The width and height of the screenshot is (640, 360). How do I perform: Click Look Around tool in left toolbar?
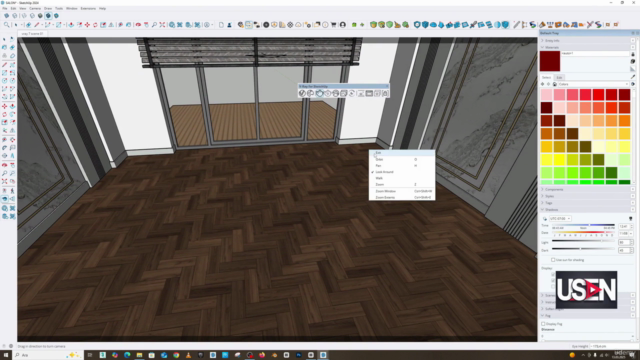[x=4, y=199]
